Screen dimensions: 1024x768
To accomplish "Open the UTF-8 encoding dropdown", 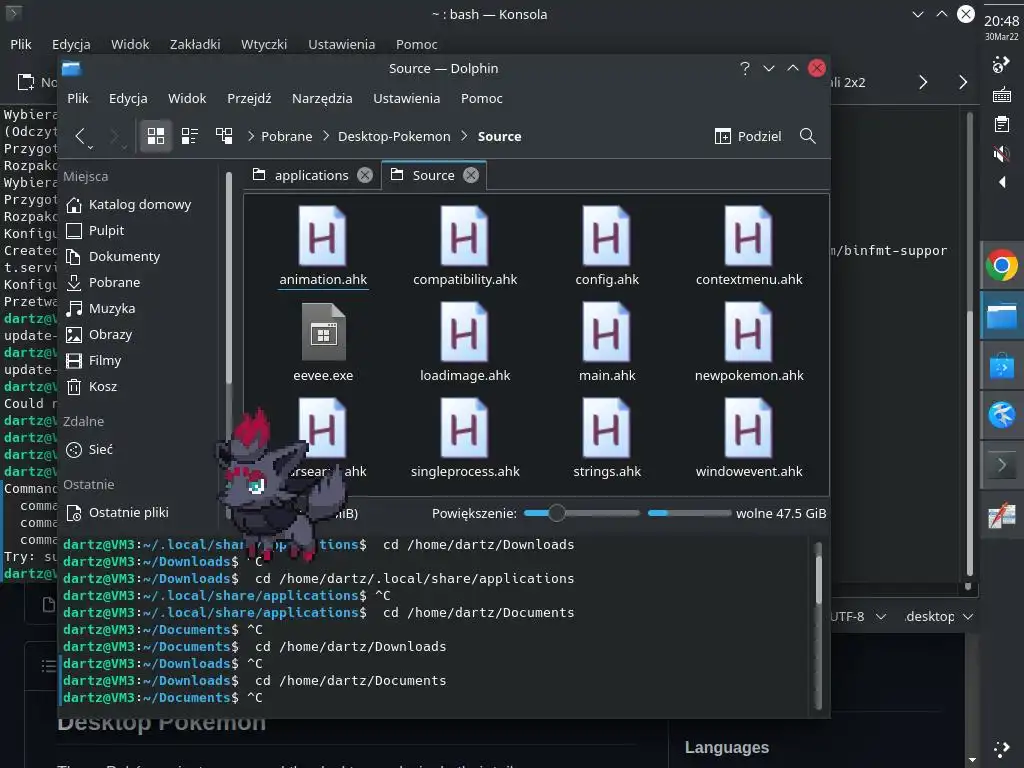I will point(858,616).
